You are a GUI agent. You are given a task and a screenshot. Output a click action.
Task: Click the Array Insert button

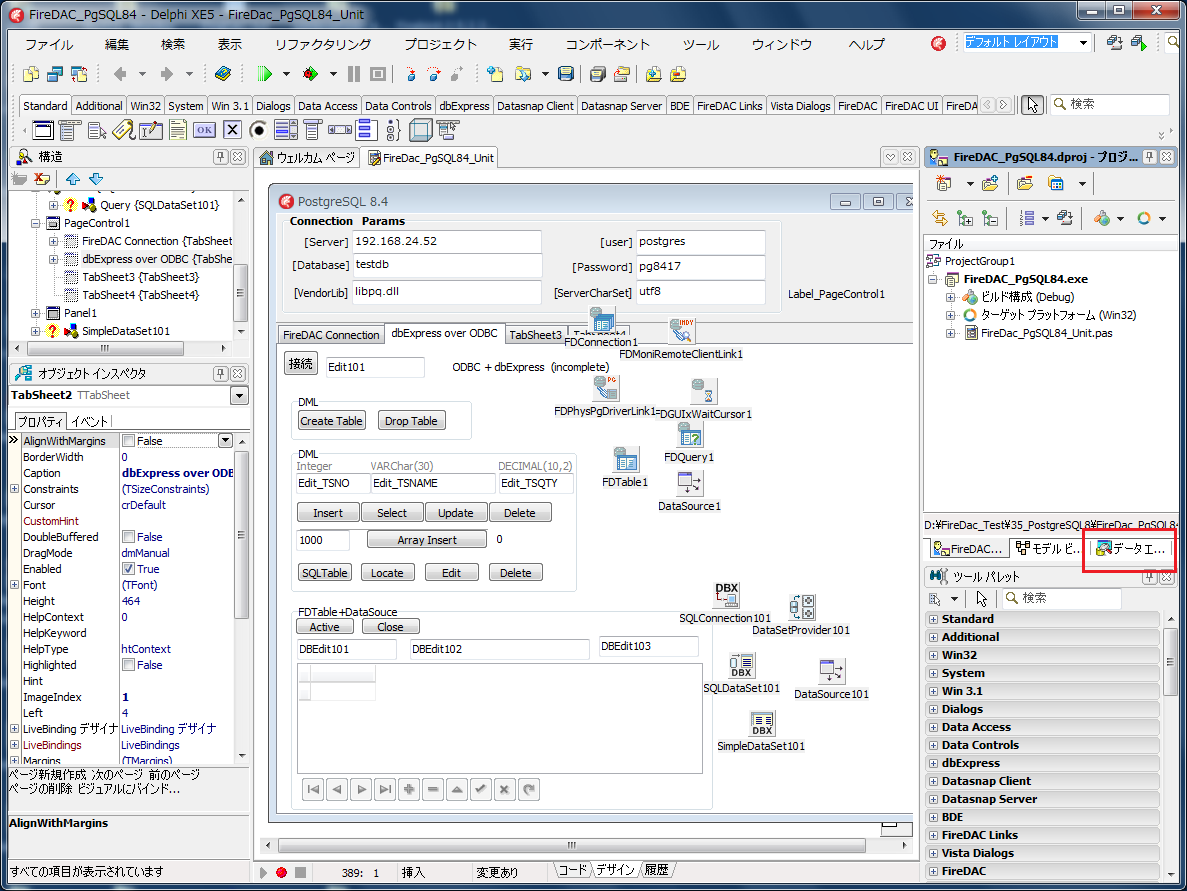427,540
